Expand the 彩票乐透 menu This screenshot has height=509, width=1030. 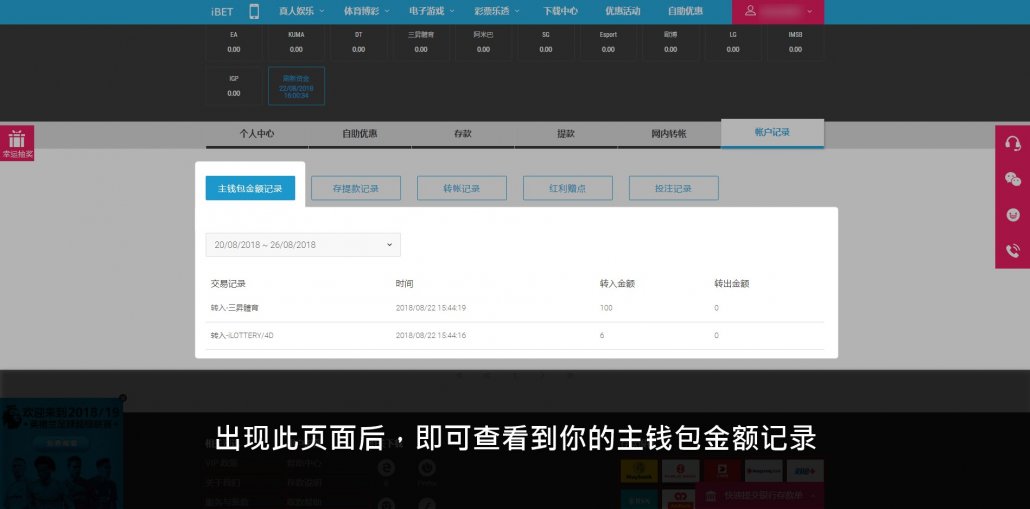[497, 11]
